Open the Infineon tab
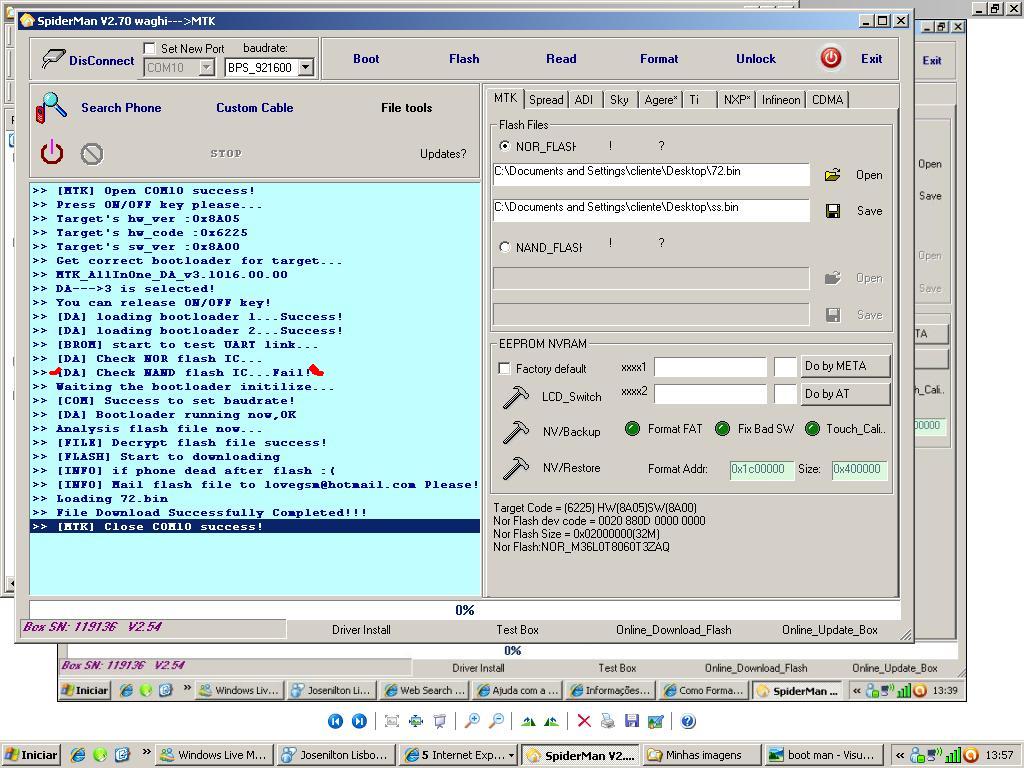1024x768 pixels. (780, 100)
